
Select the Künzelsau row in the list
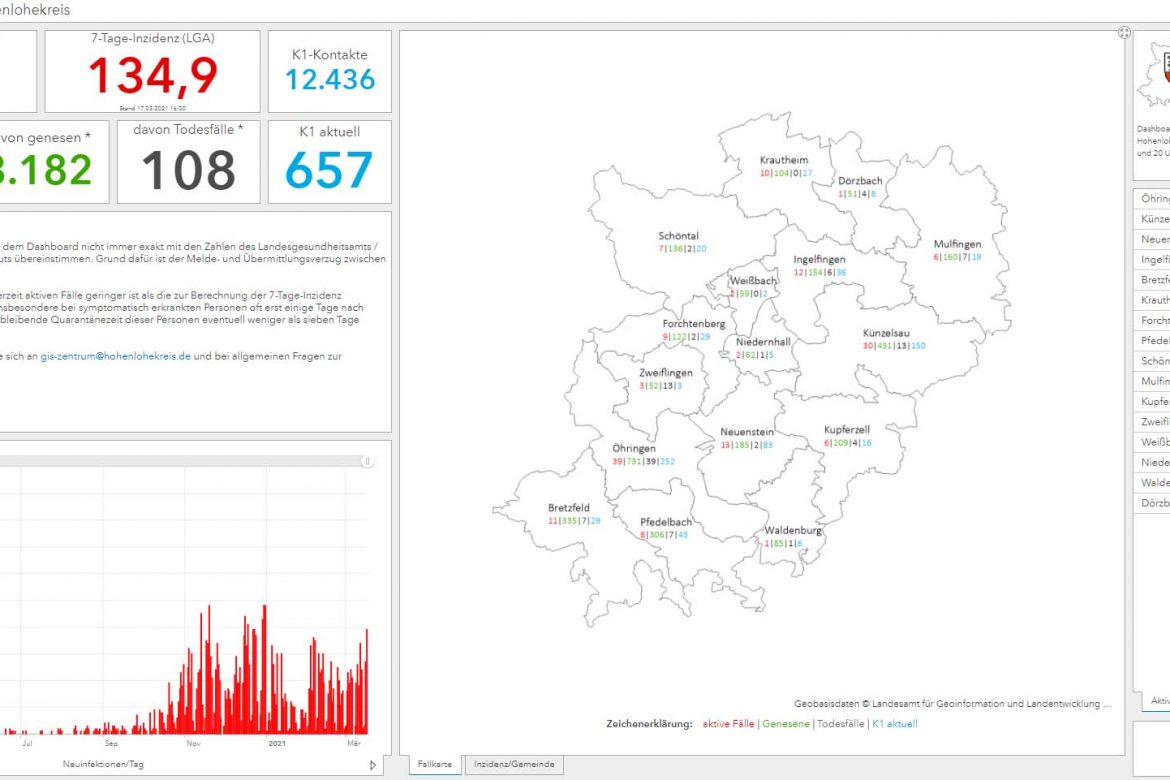[x=1155, y=218]
